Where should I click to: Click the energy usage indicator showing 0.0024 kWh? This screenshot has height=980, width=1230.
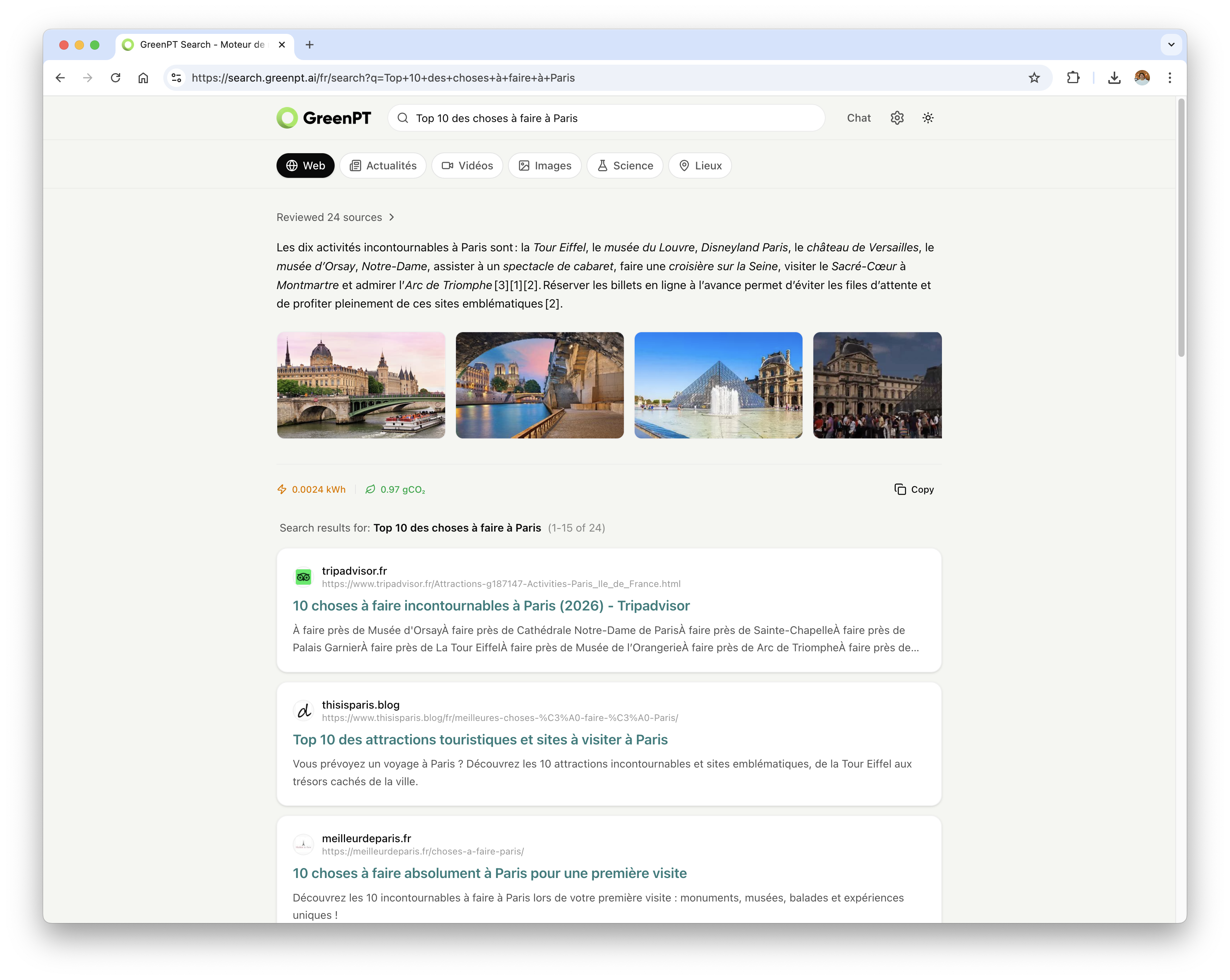311,489
